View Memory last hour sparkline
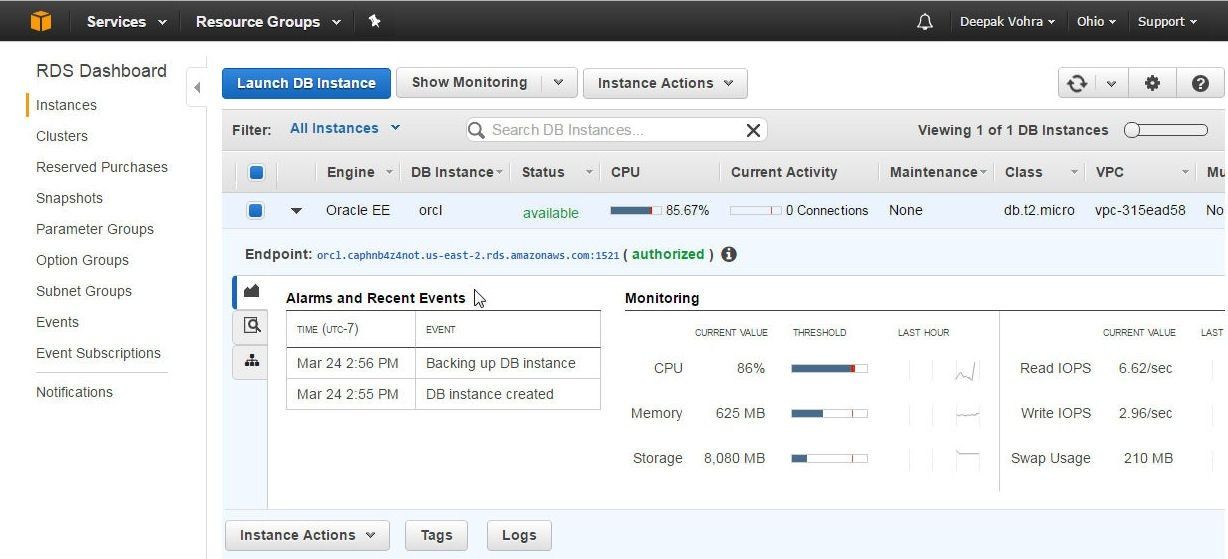This screenshot has height=559, width=1228. [x=966, y=414]
